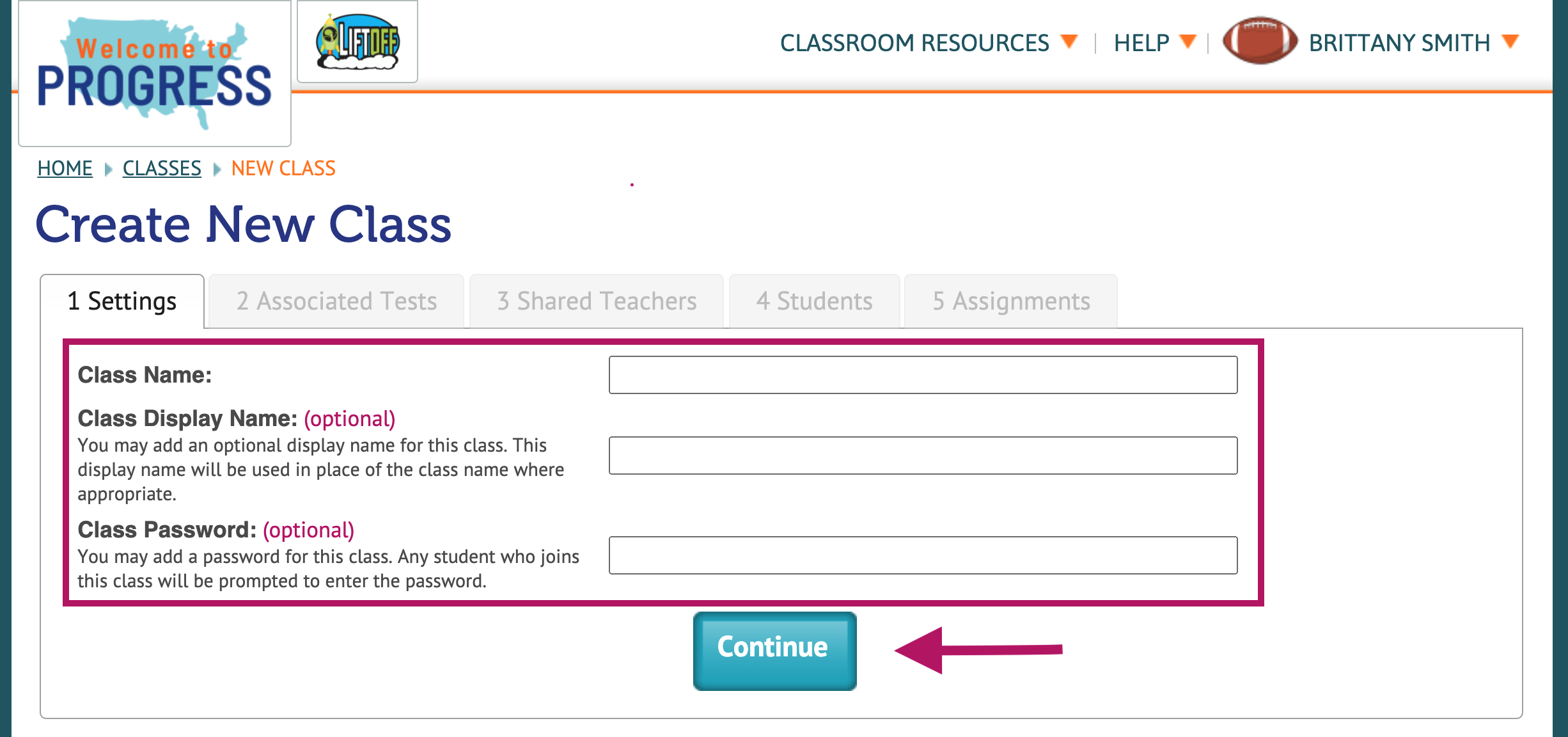Viewport: 1568px width, 737px height.
Task: Click breadcrumb arrow after CLASSES
Action: click(x=217, y=170)
